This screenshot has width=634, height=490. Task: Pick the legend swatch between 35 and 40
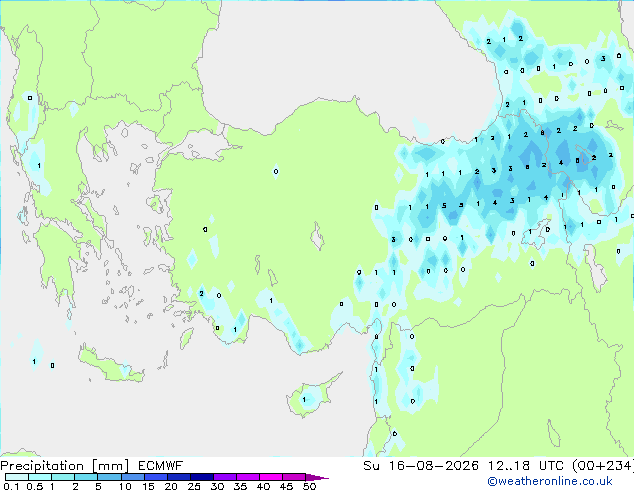[247, 477]
